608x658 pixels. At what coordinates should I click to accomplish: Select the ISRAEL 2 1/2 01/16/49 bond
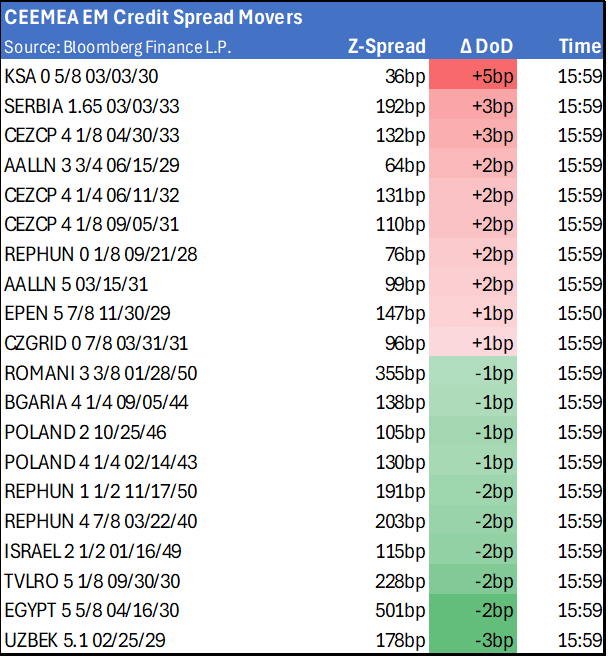(x=96, y=551)
